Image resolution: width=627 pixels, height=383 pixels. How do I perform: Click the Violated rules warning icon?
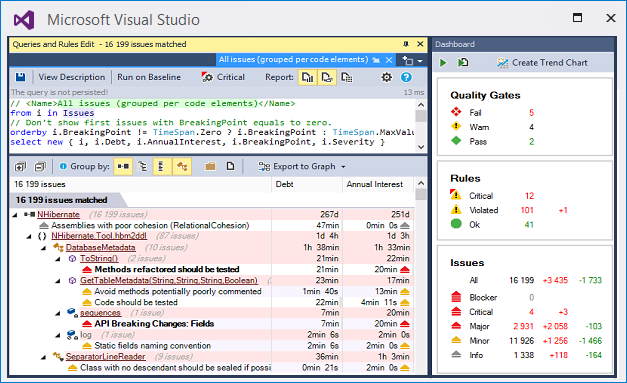click(x=456, y=209)
